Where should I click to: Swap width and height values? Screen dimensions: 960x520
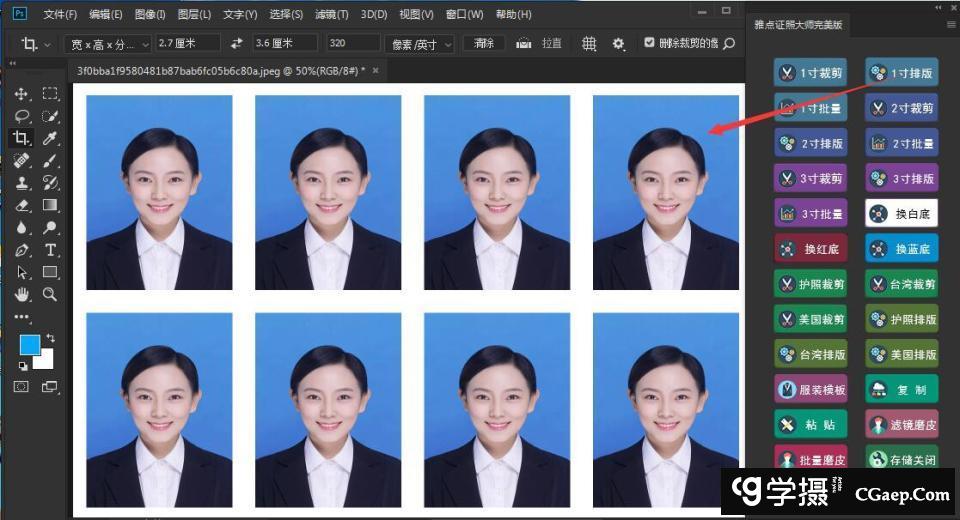click(x=236, y=43)
